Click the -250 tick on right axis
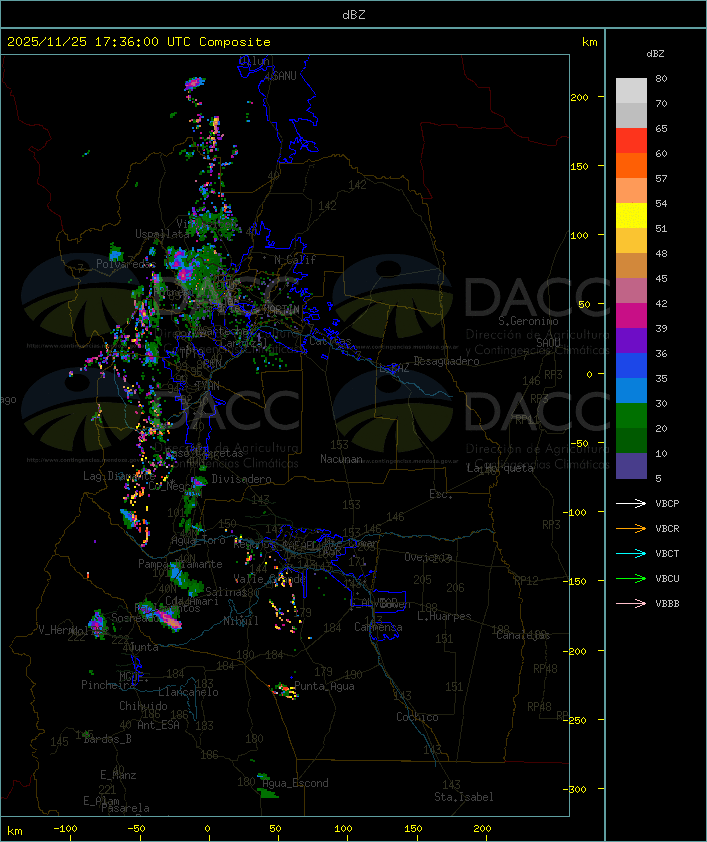This screenshot has width=707, height=842. pos(574,720)
